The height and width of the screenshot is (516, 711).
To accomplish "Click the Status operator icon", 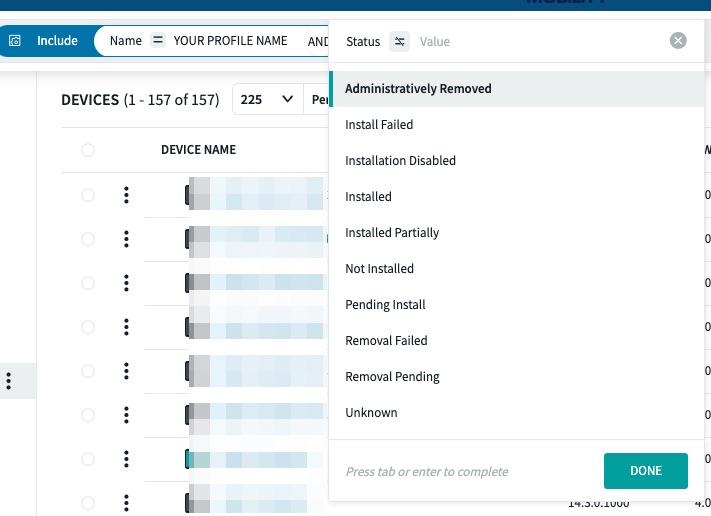I will click(400, 41).
